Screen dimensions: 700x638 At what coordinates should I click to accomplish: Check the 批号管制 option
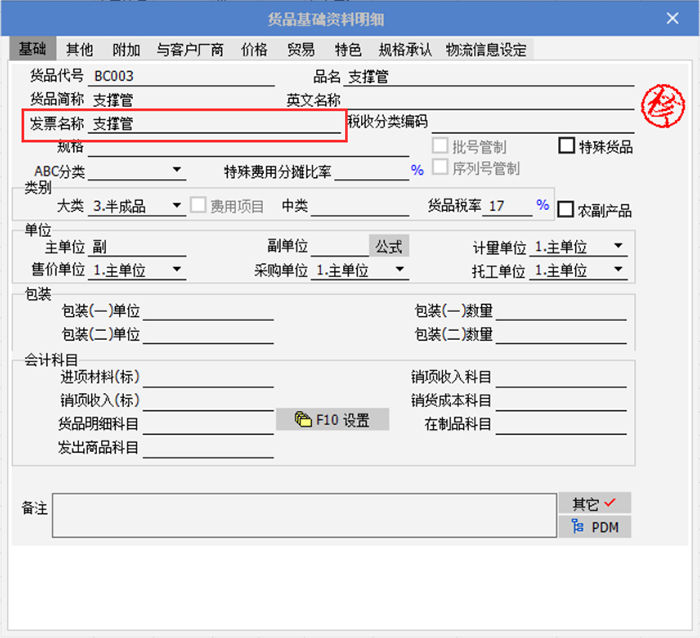pyautogui.click(x=439, y=146)
